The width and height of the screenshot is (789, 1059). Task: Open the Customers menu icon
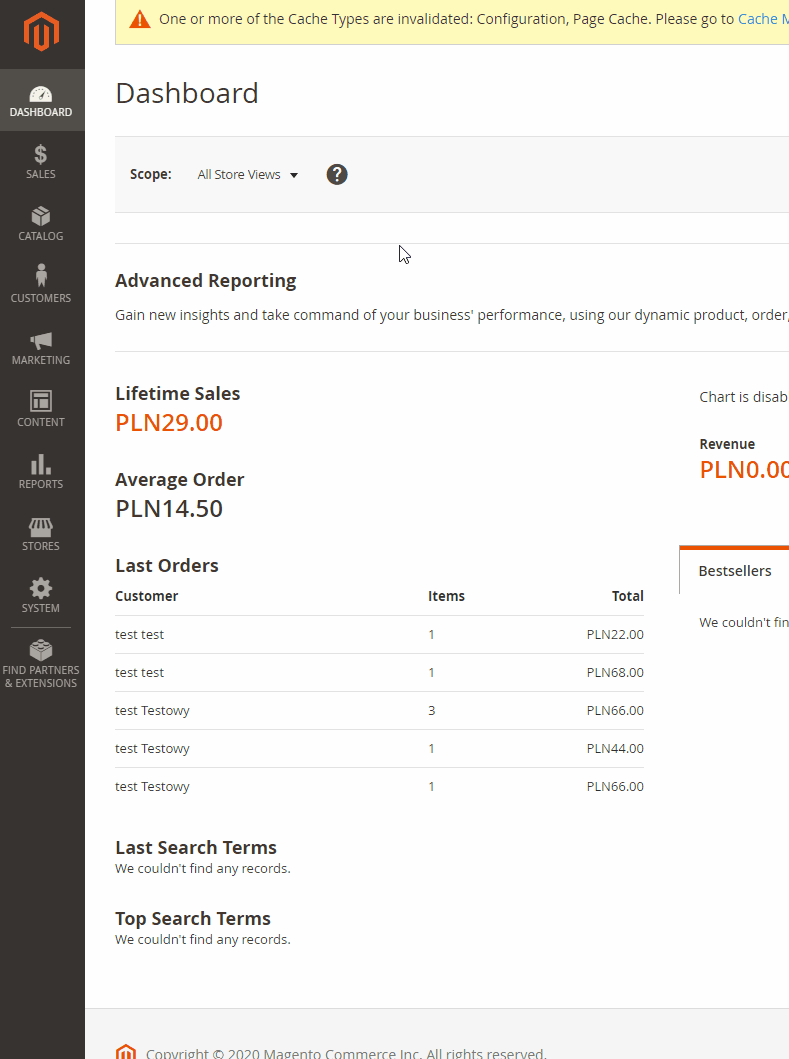tap(41, 277)
